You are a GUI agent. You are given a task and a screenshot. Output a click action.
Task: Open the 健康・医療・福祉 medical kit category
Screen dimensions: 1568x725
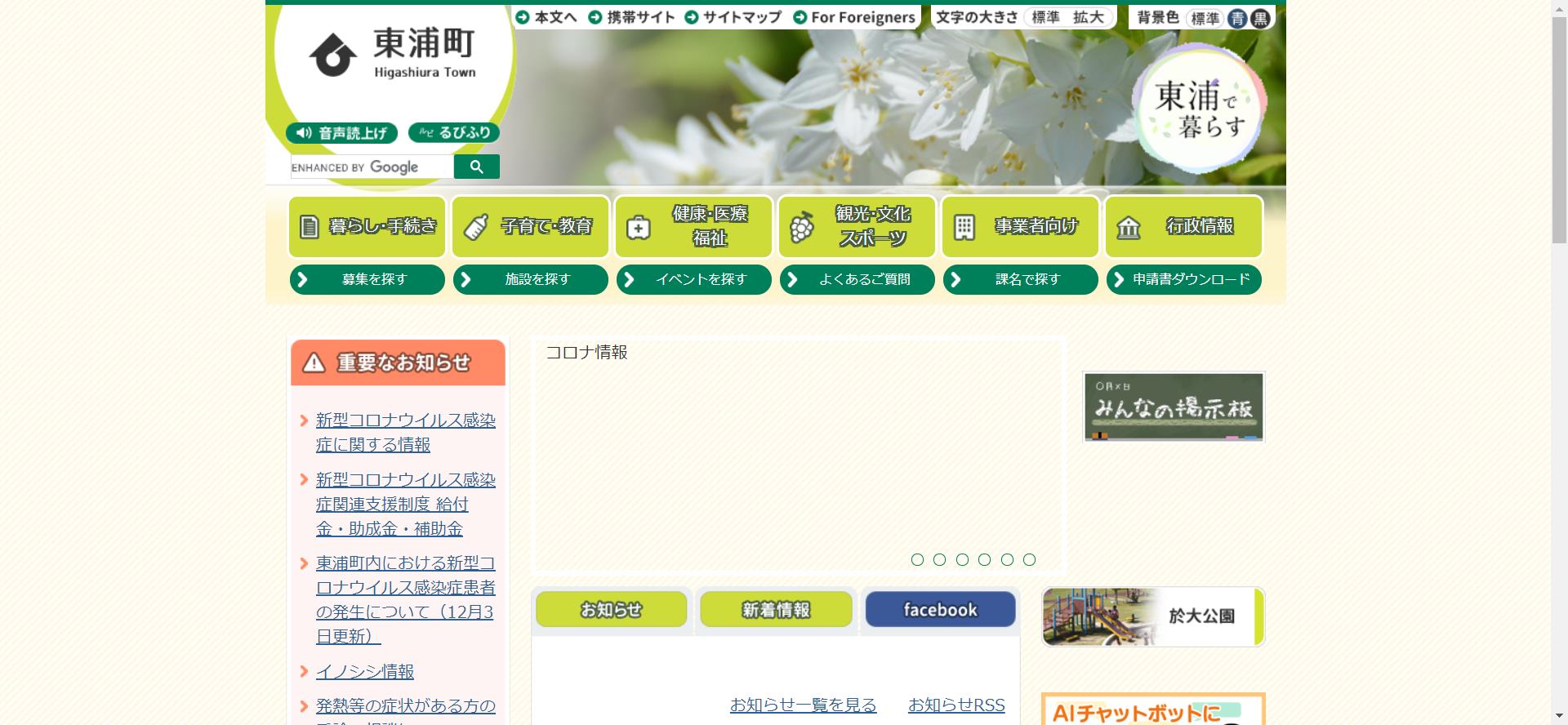pos(694,226)
